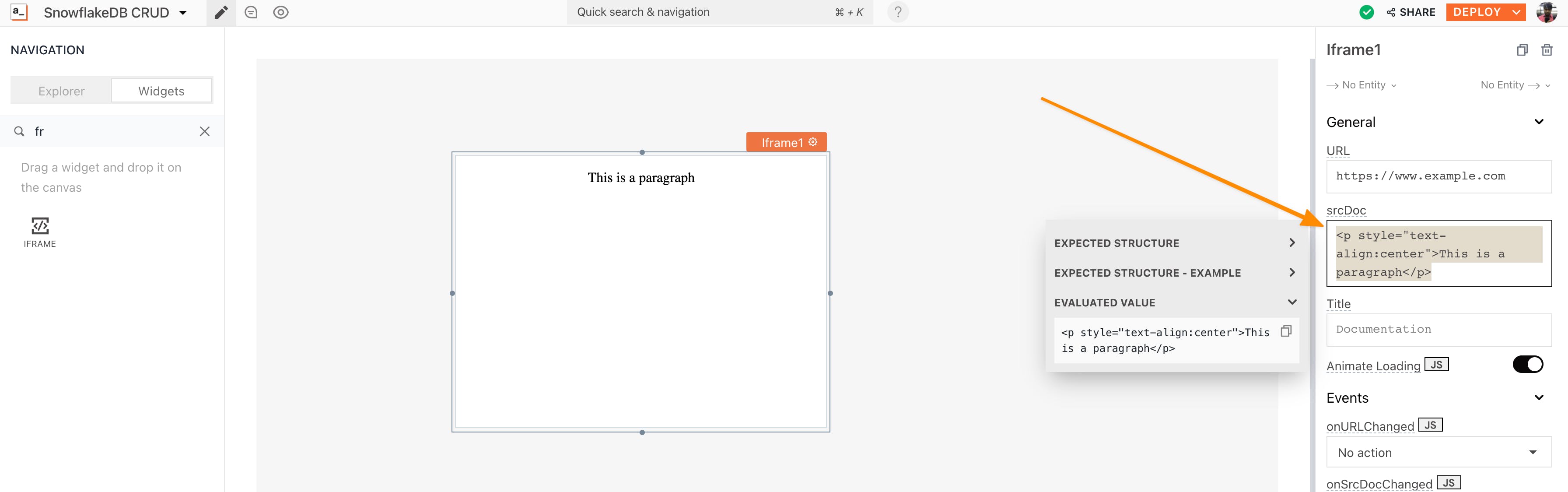Screen dimensions: 1568x492
Task: Click the SHARE button
Action: coord(1410,12)
